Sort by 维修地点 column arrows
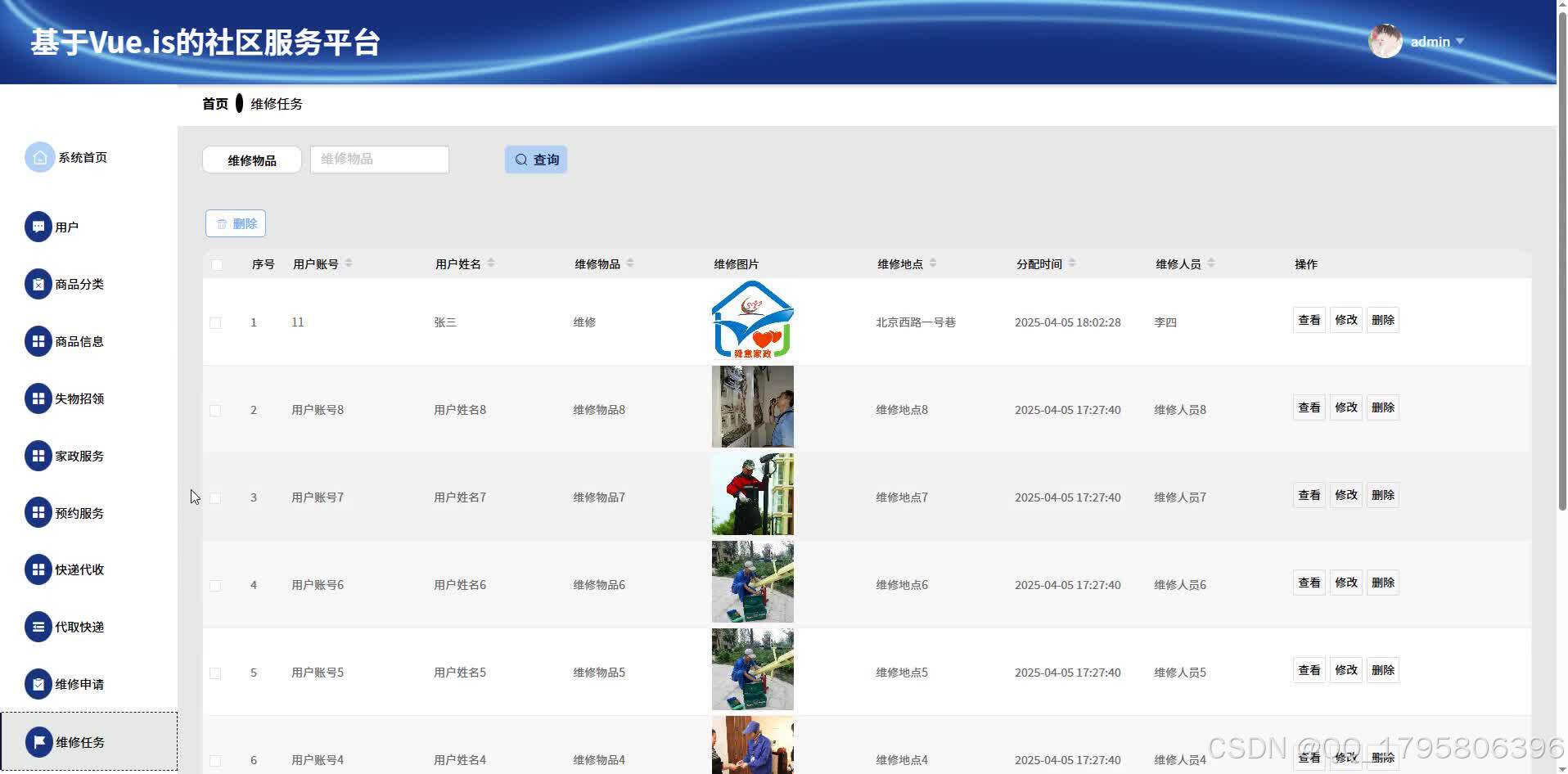Viewport: 1568px width, 774px height. [x=933, y=263]
